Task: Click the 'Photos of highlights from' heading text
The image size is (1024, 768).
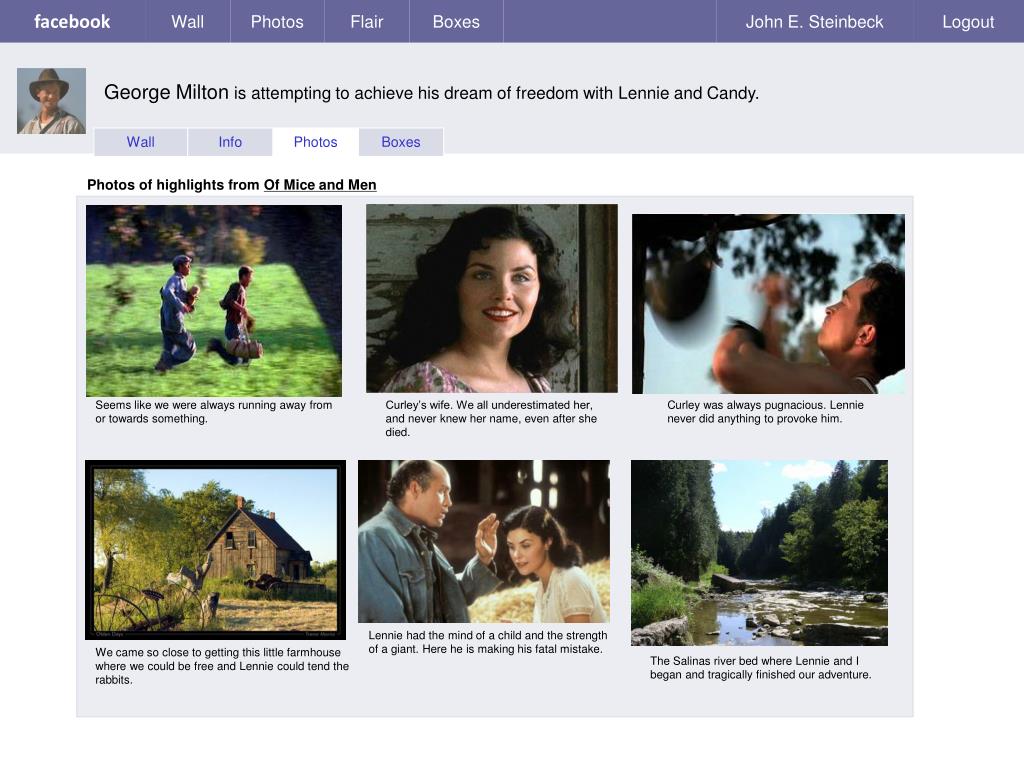Action: point(173,185)
